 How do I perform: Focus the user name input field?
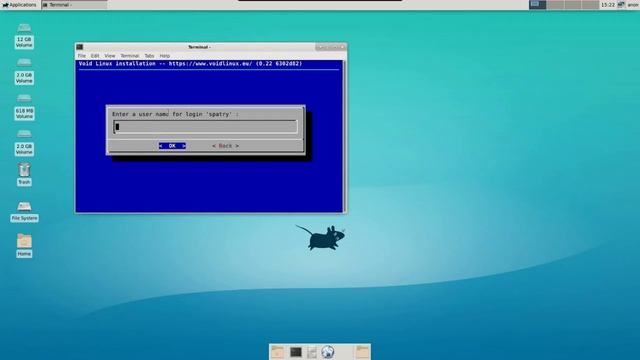pyautogui.click(x=205, y=127)
